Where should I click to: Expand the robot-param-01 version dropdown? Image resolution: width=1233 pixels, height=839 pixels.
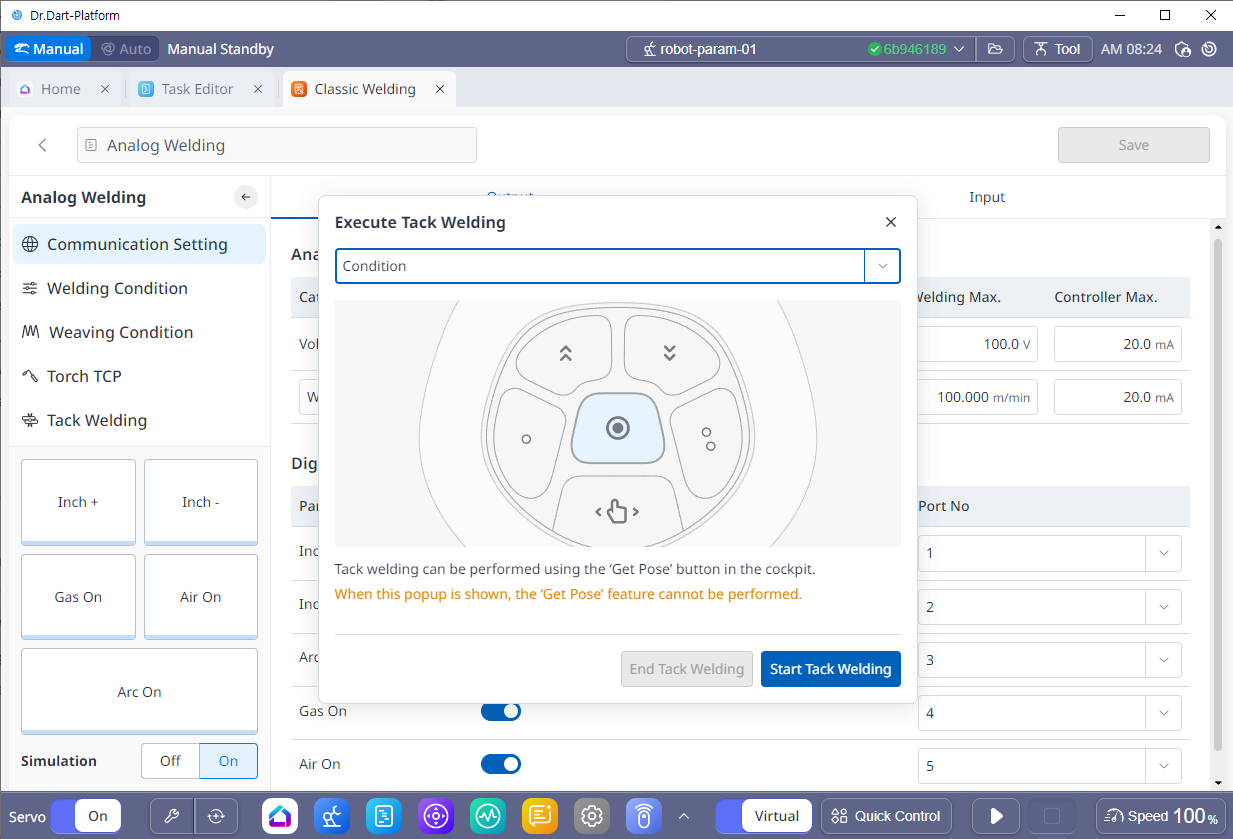[959, 49]
